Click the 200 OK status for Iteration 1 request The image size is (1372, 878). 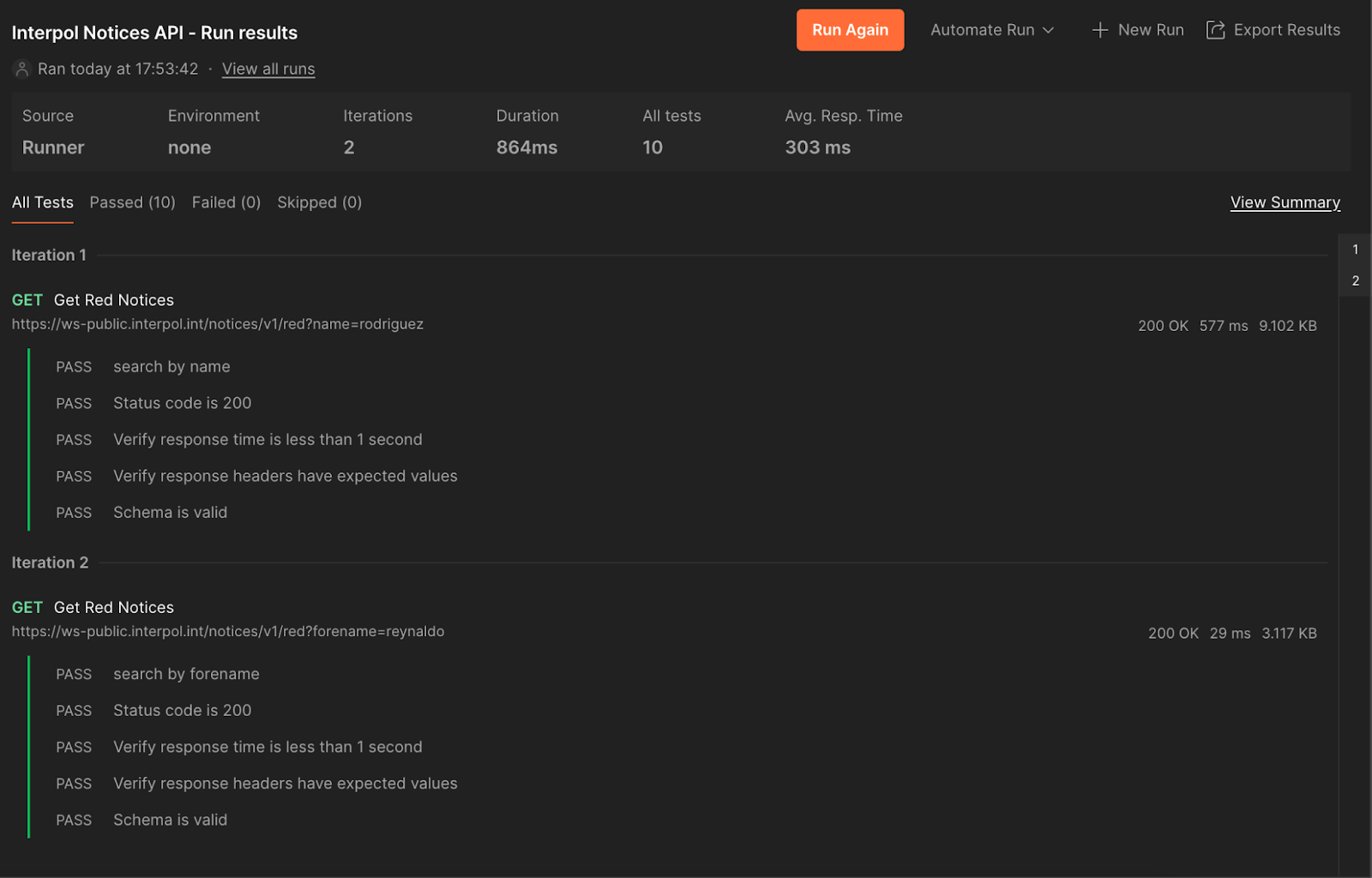1162,326
